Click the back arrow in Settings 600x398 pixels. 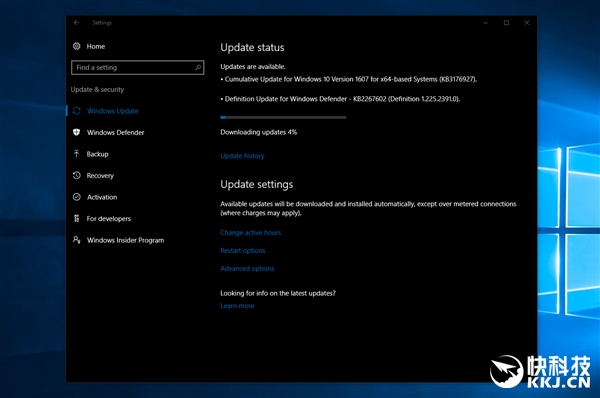tap(77, 23)
